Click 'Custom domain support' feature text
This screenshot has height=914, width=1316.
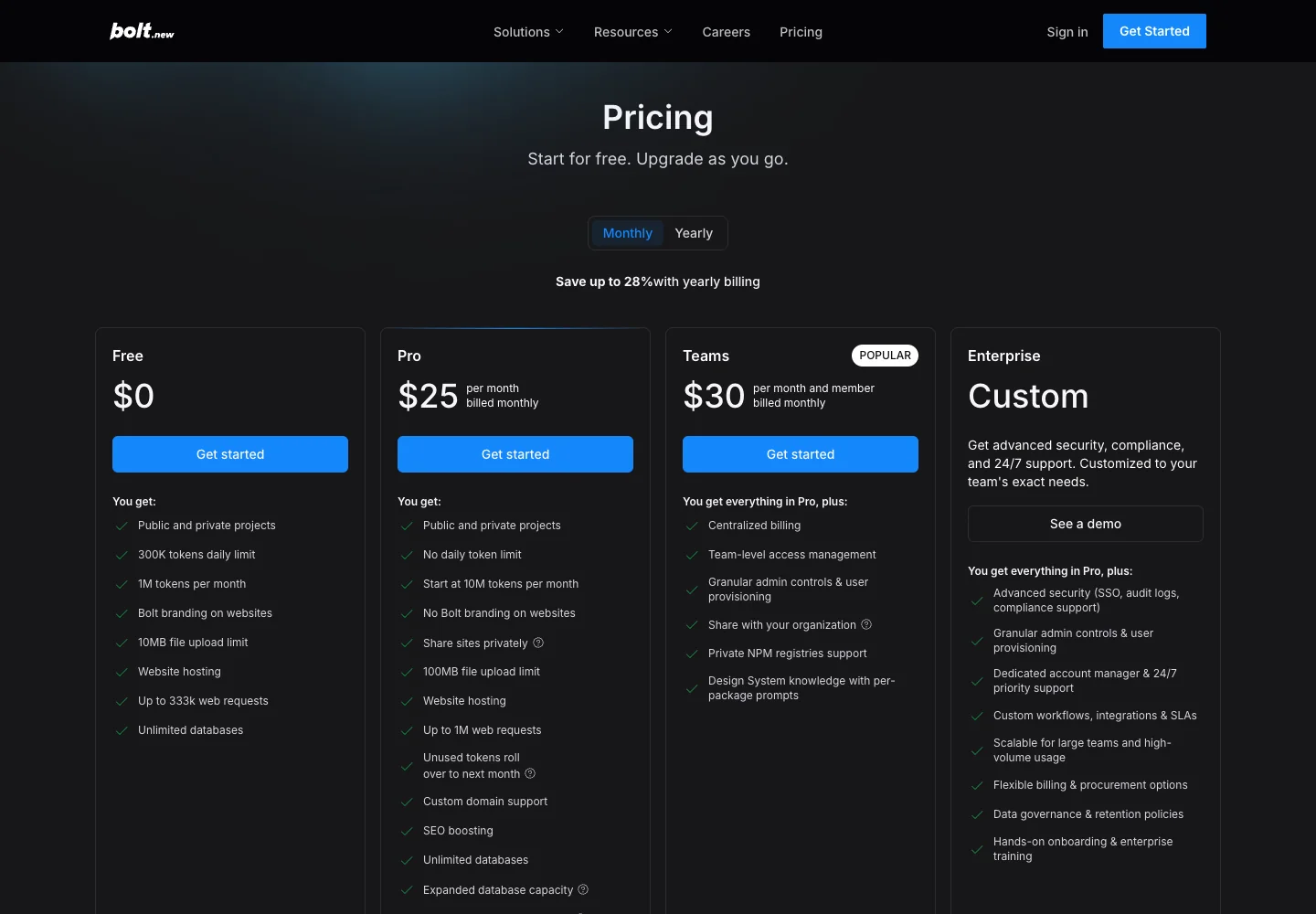tap(485, 802)
